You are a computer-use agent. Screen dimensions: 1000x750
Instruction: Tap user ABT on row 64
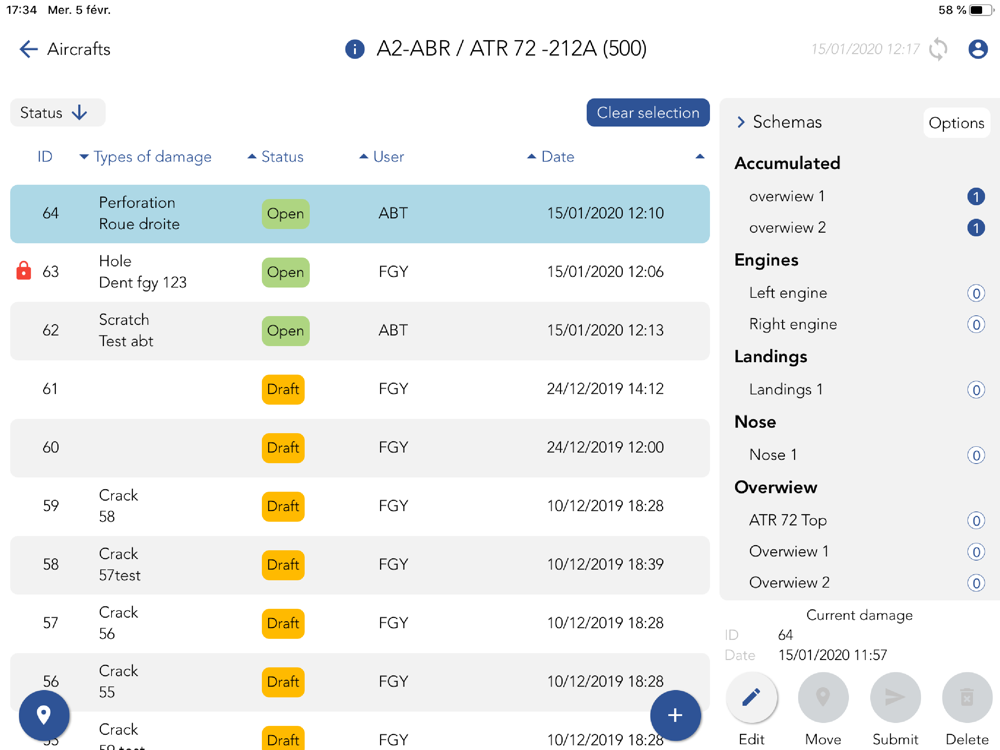[393, 214]
